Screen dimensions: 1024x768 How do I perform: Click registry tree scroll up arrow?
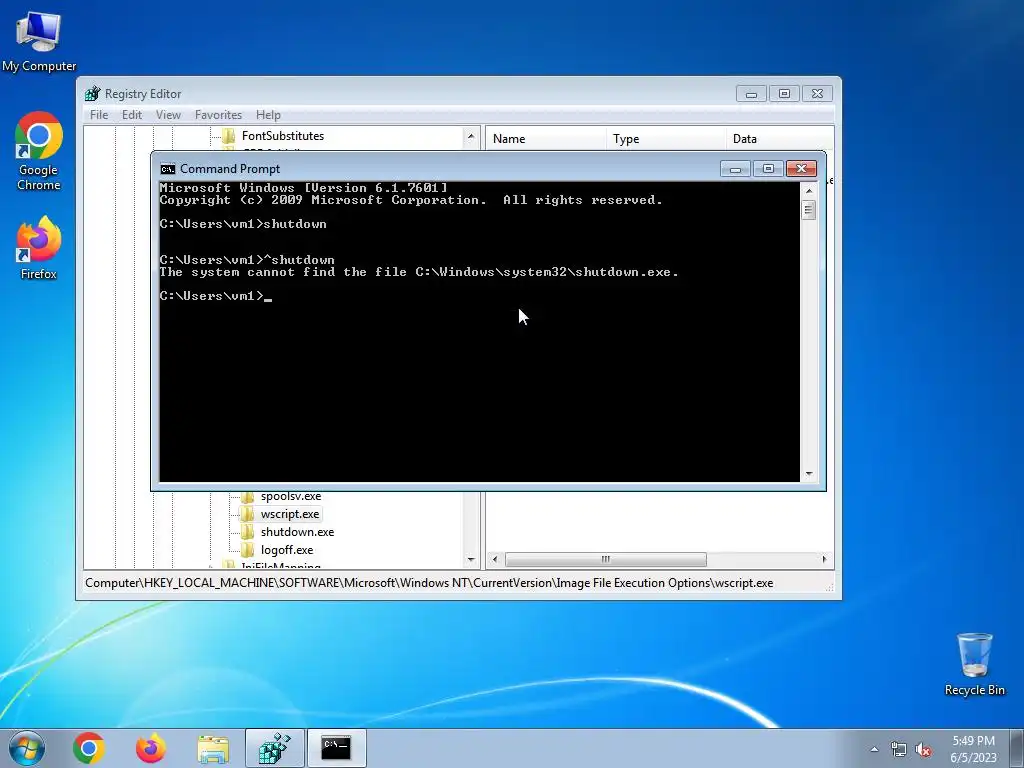click(471, 136)
